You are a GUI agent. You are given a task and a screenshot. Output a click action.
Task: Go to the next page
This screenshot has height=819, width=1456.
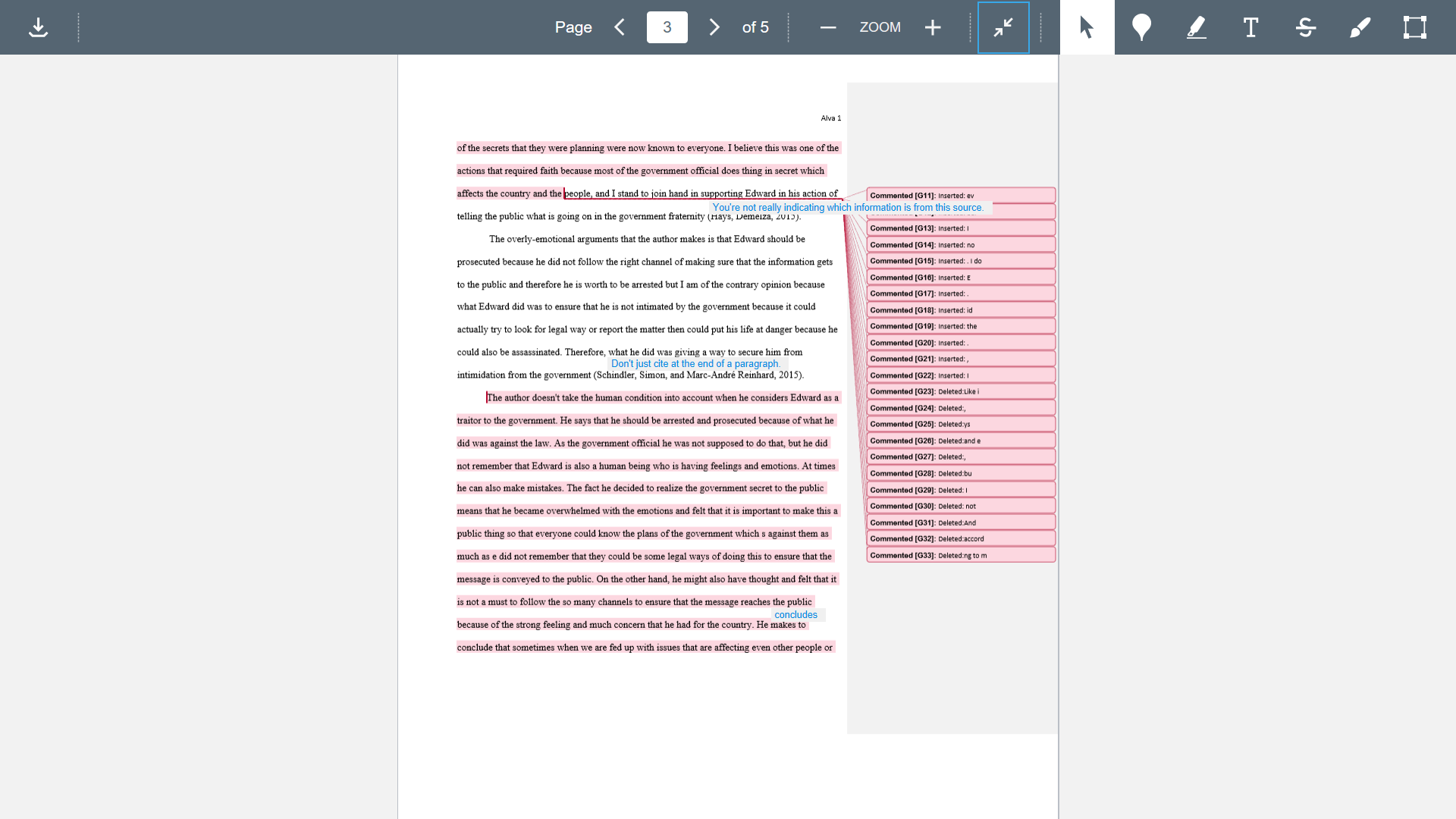(714, 27)
